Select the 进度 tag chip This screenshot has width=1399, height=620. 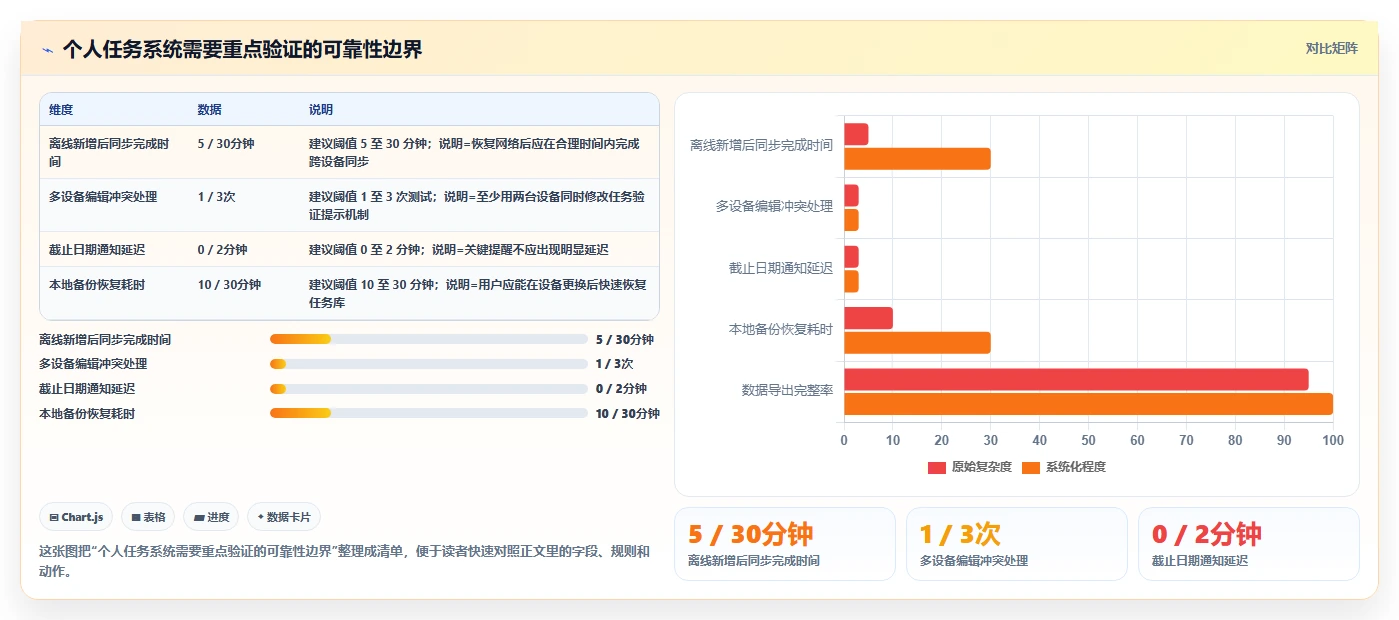click(x=211, y=517)
